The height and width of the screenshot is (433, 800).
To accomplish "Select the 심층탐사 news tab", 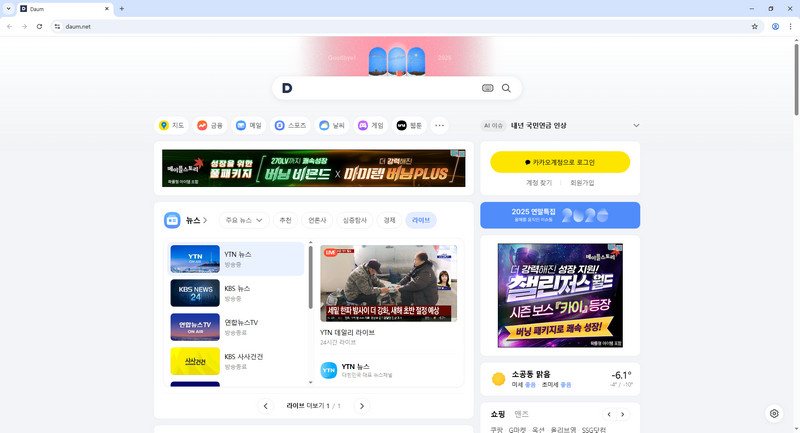I will coord(355,220).
